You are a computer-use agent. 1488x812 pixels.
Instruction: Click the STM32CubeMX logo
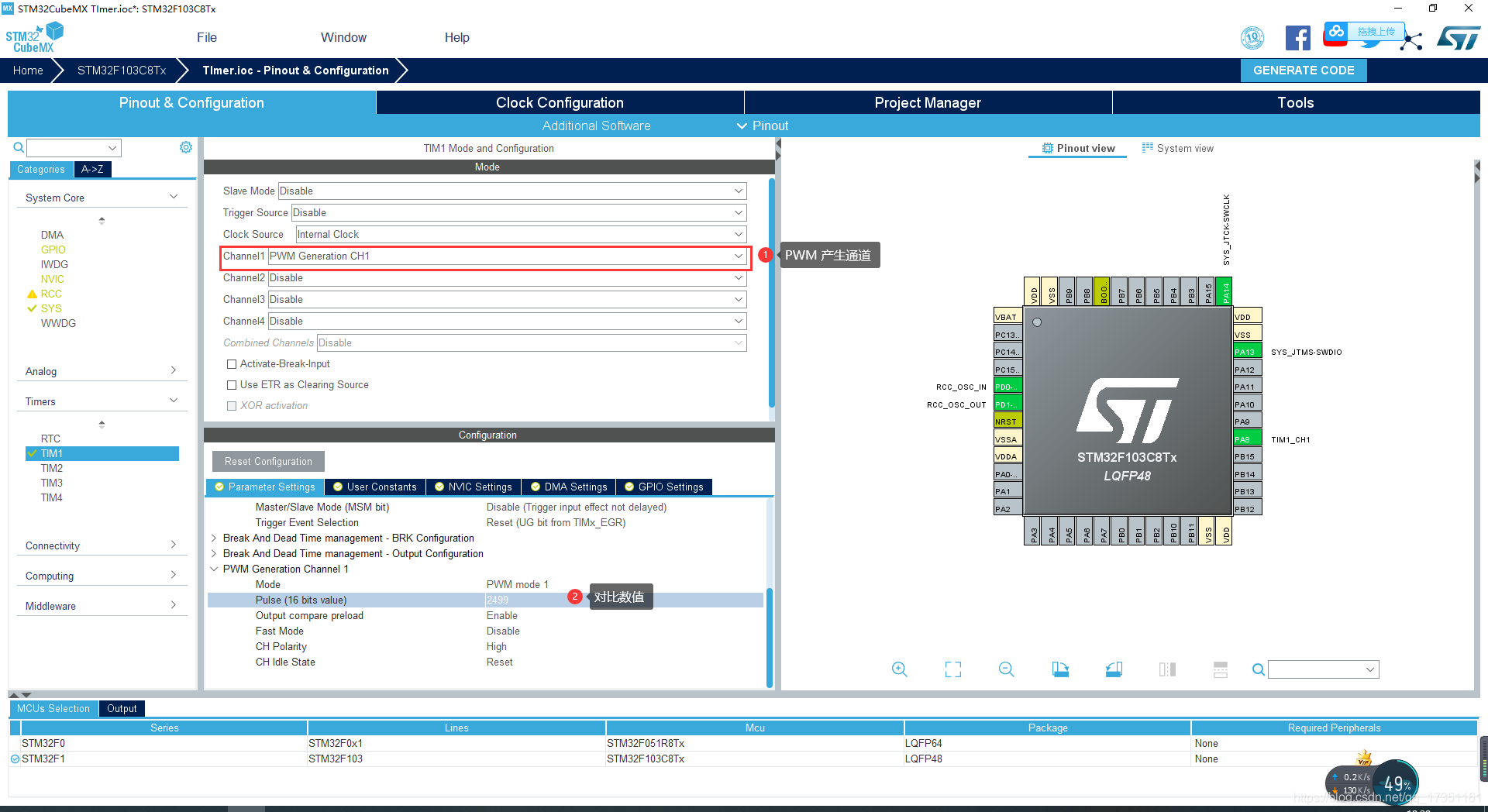[x=34, y=38]
